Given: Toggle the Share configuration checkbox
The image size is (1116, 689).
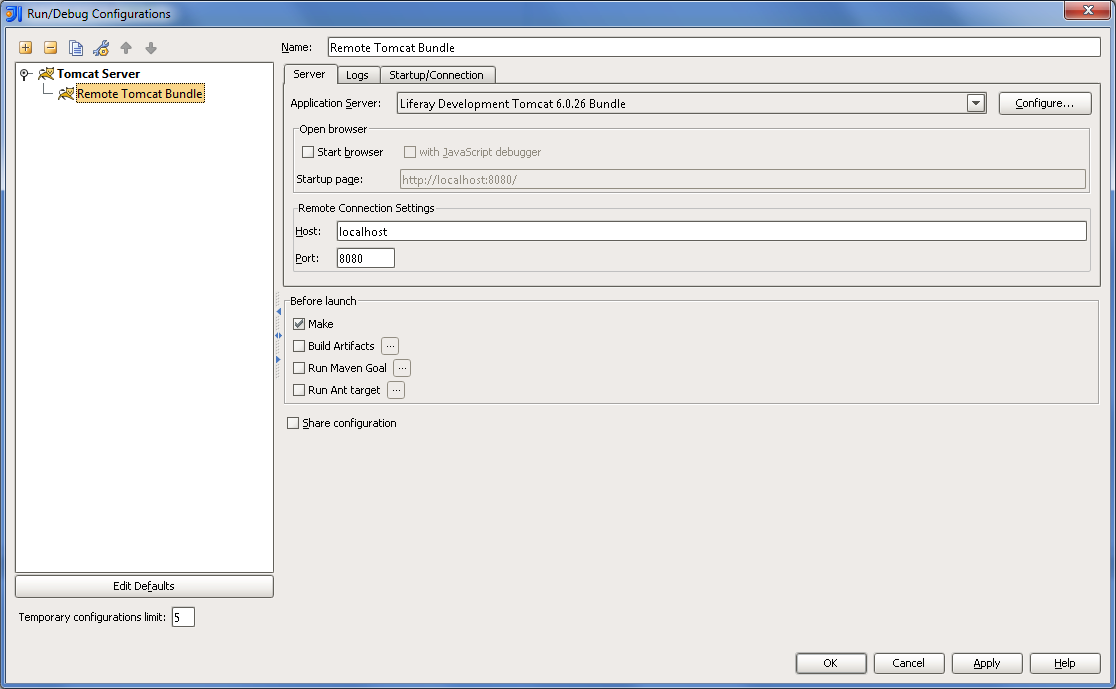Looking at the screenshot, I should point(293,423).
